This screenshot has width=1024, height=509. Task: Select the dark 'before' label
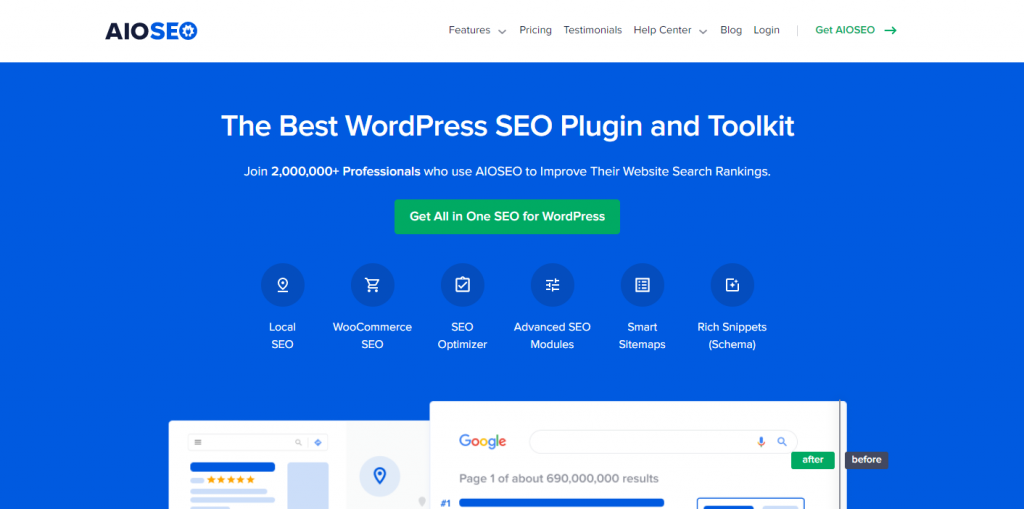point(867,460)
